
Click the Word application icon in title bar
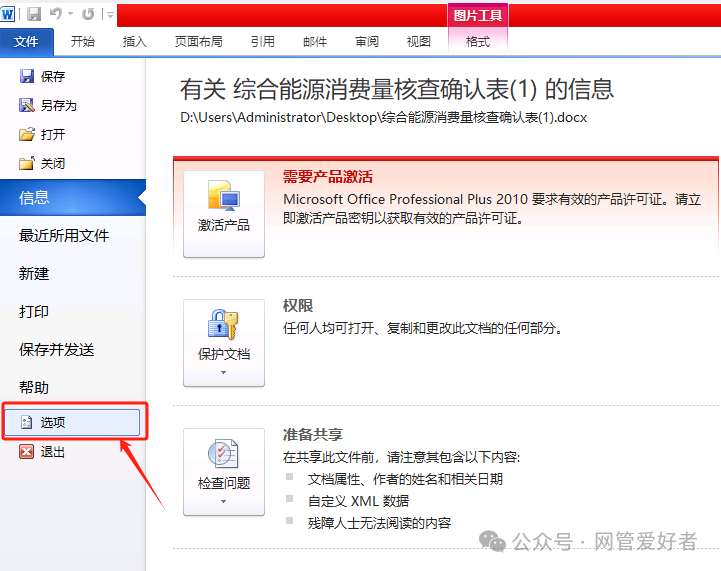click(x=7, y=14)
